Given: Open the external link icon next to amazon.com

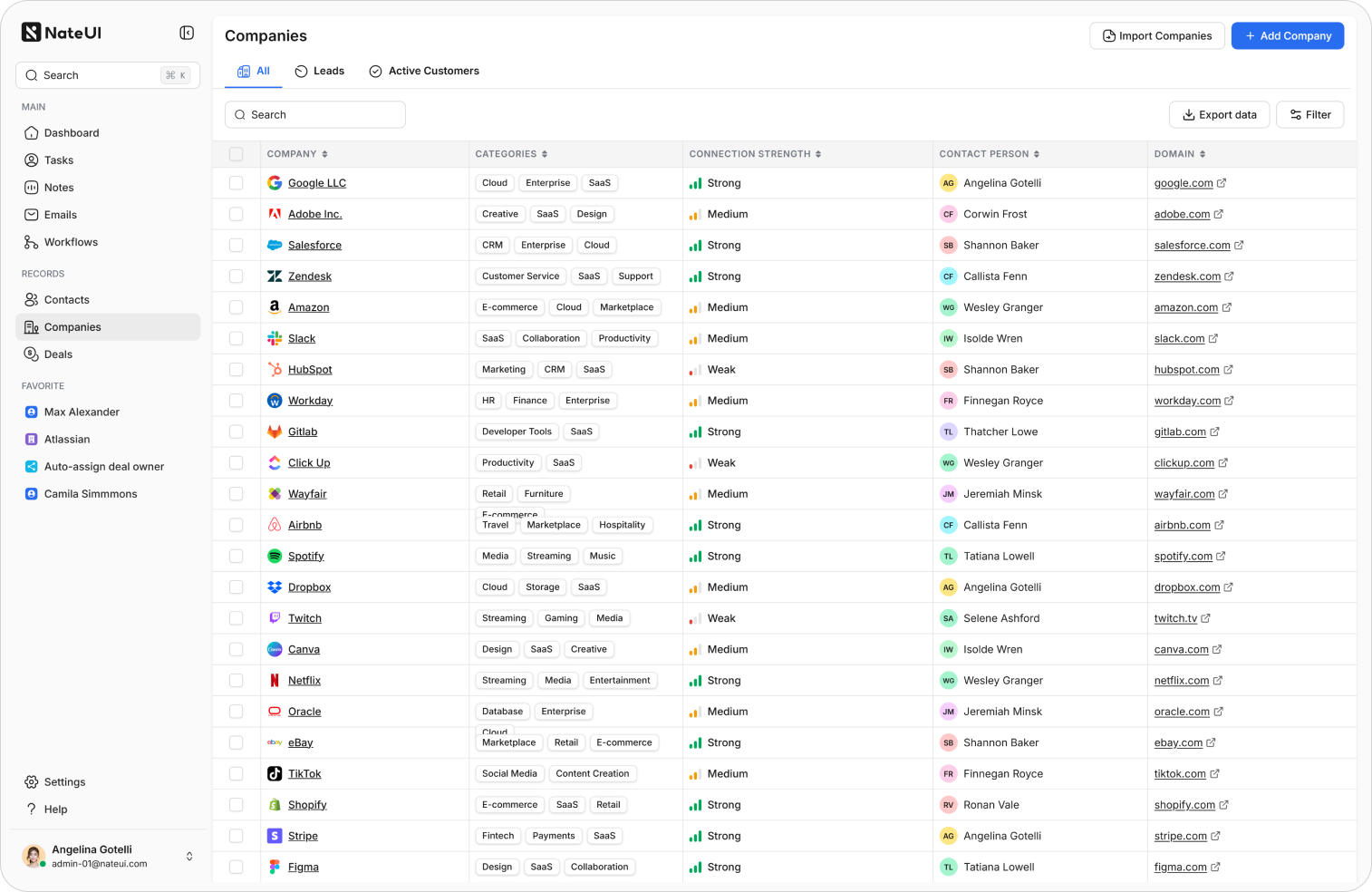Looking at the screenshot, I should [x=1227, y=307].
